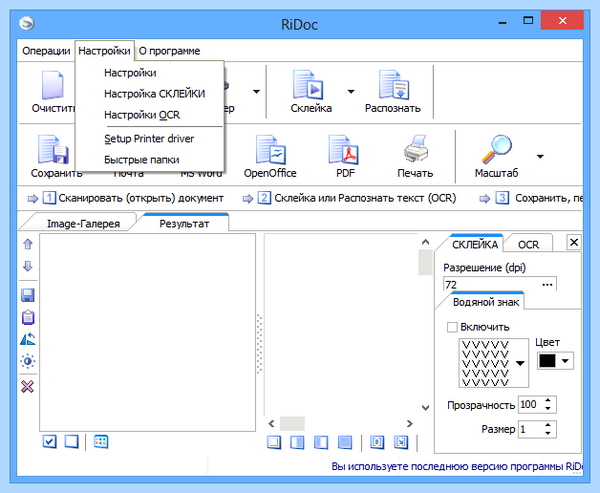Click the Очистить (clear) document icon
The width and height of the screenshot is (600, 493).
click(x=52, y=85)
